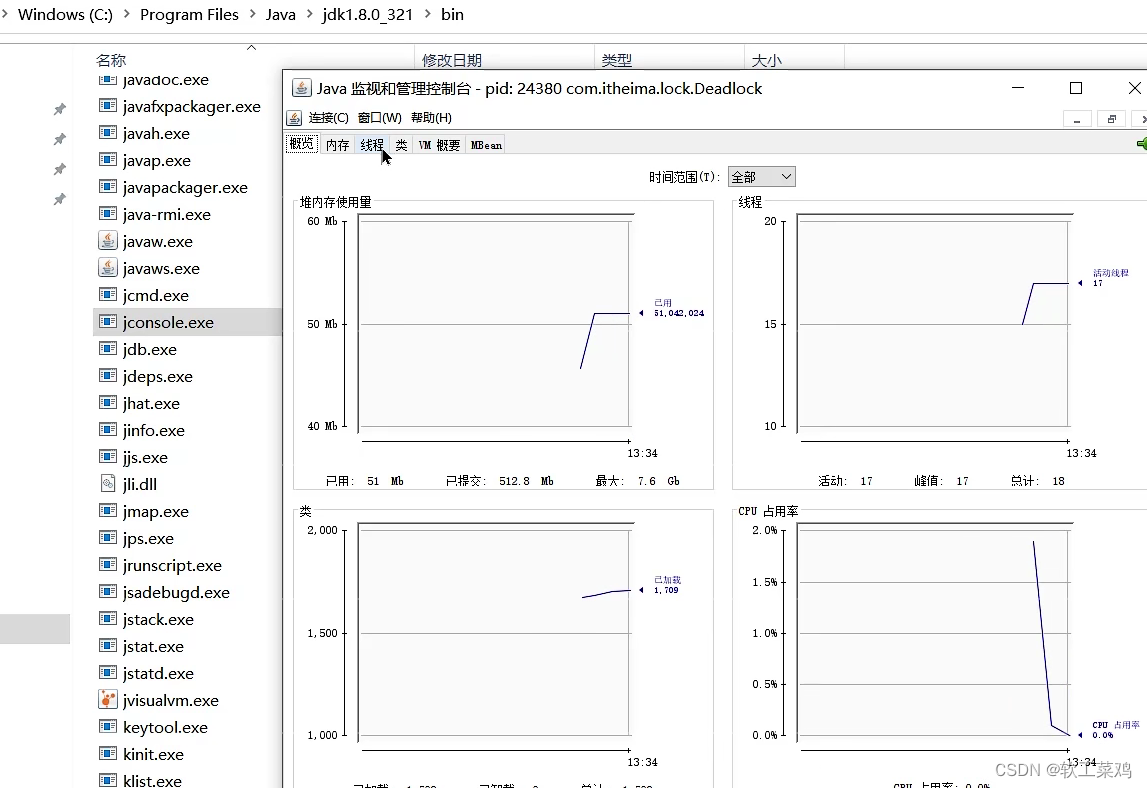The width and height of the screenshot is (1147, 788).
Task: Click the javadoc.exe file icon
Action: [108, 79]
